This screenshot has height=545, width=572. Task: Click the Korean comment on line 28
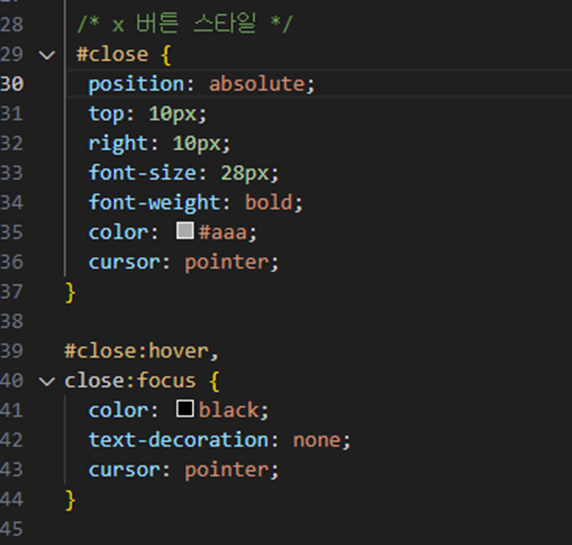185,24
